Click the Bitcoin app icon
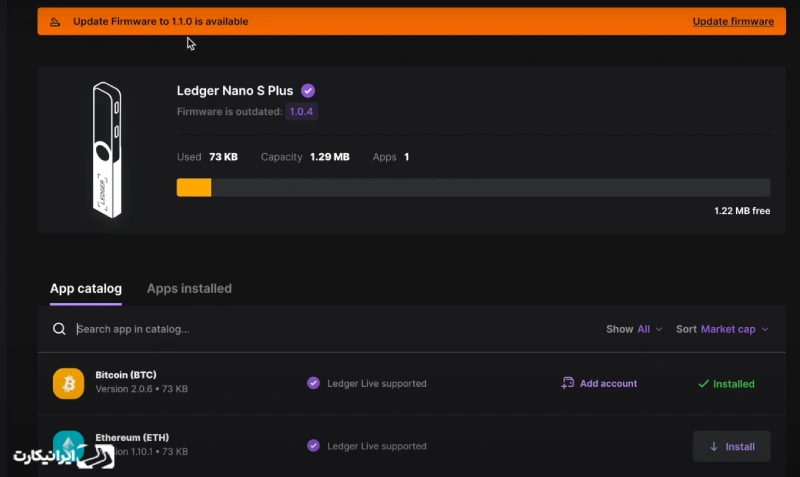 pyautogui.click(x=68, y=383)
